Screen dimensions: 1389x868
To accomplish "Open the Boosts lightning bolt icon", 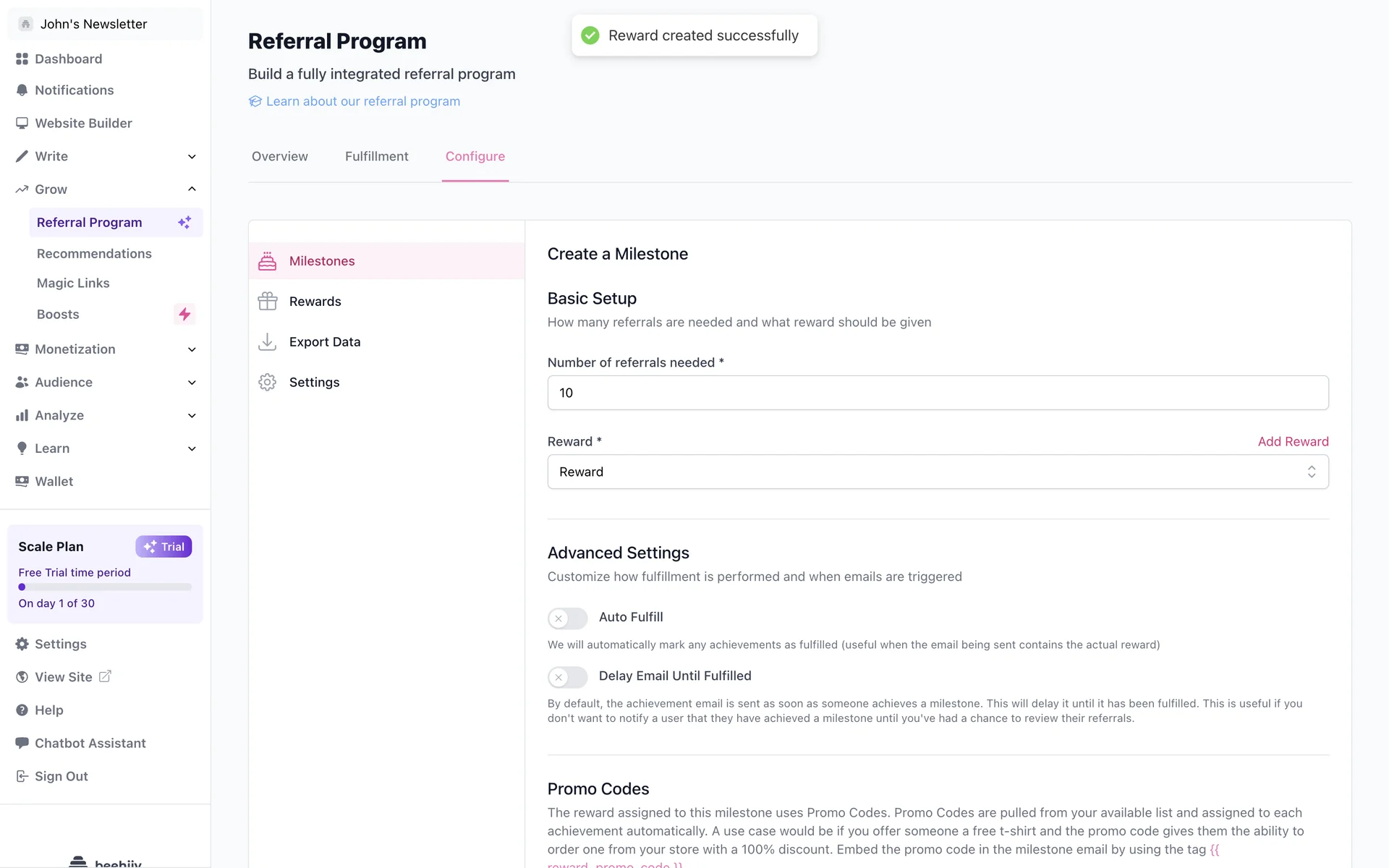I will [x=184, y=314].
